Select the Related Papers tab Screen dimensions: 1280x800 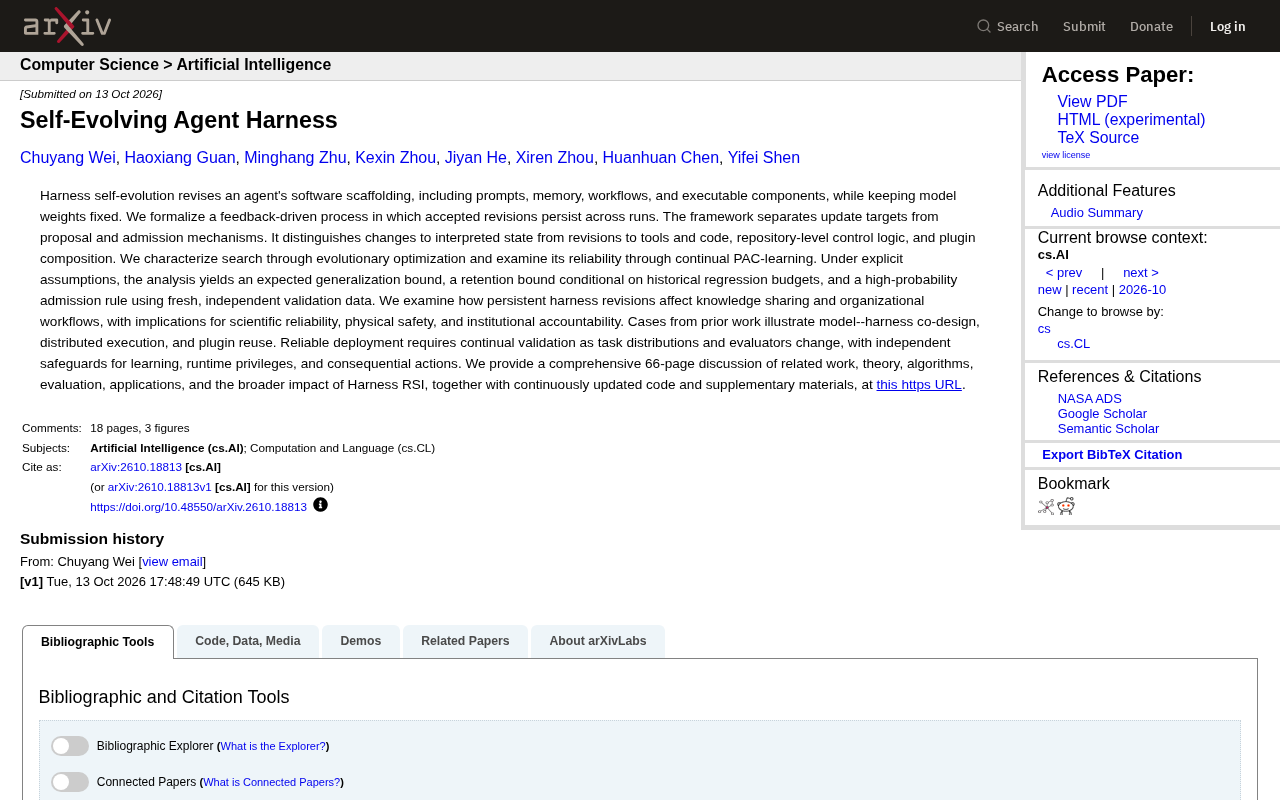[465, 641]
